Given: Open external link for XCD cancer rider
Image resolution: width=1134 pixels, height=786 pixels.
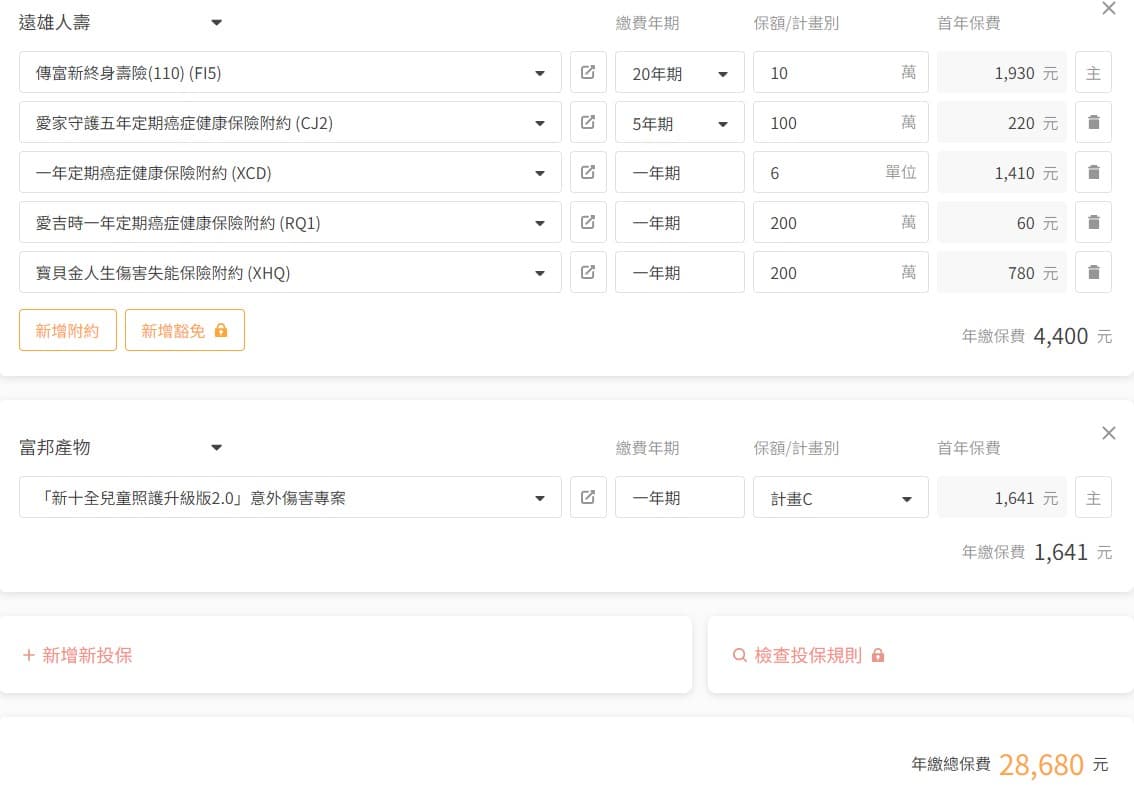Looking at the screenshot, I should tap(588, 173).
